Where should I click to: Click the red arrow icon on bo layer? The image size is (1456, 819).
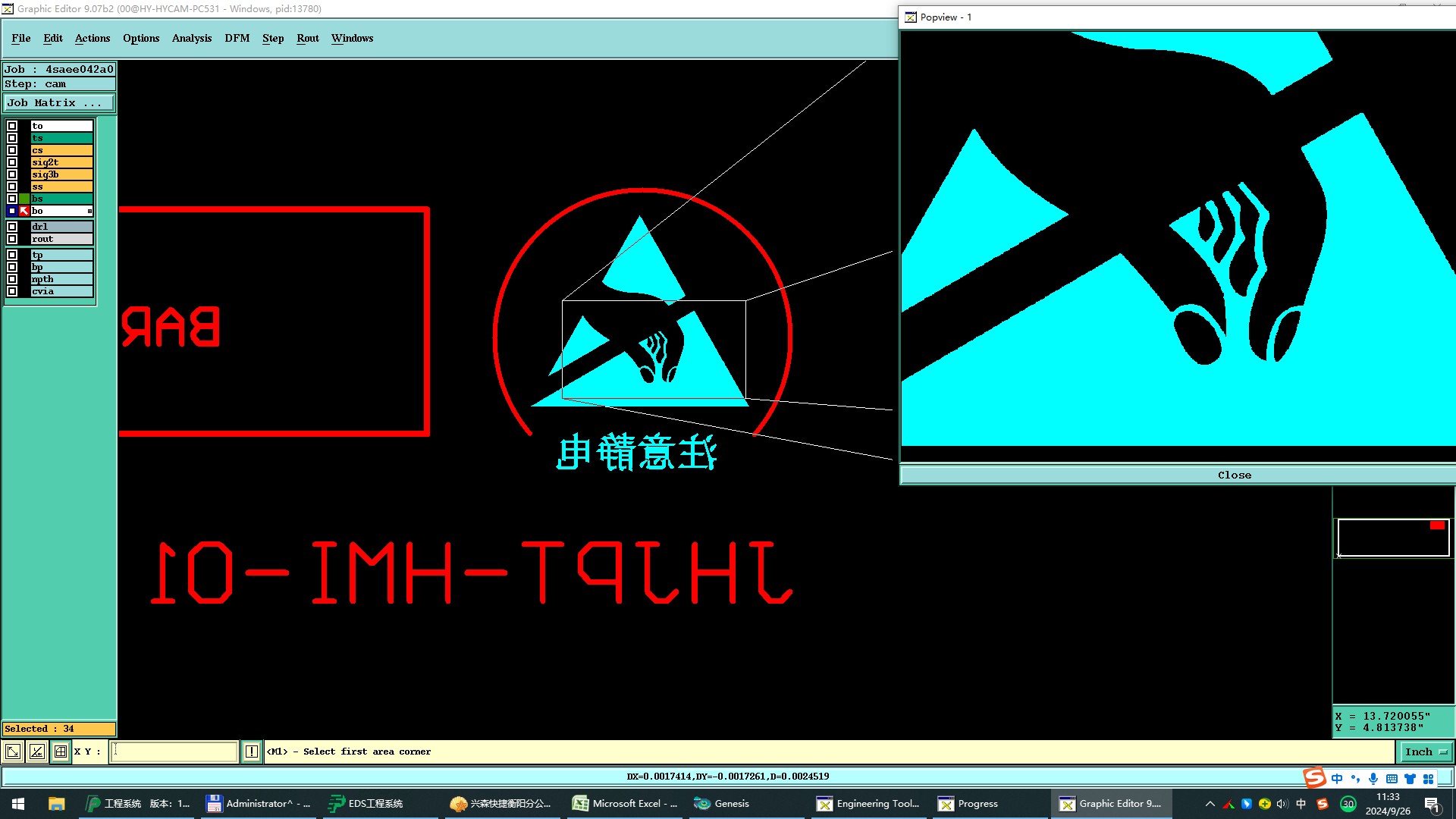click(x=24, y=211)
